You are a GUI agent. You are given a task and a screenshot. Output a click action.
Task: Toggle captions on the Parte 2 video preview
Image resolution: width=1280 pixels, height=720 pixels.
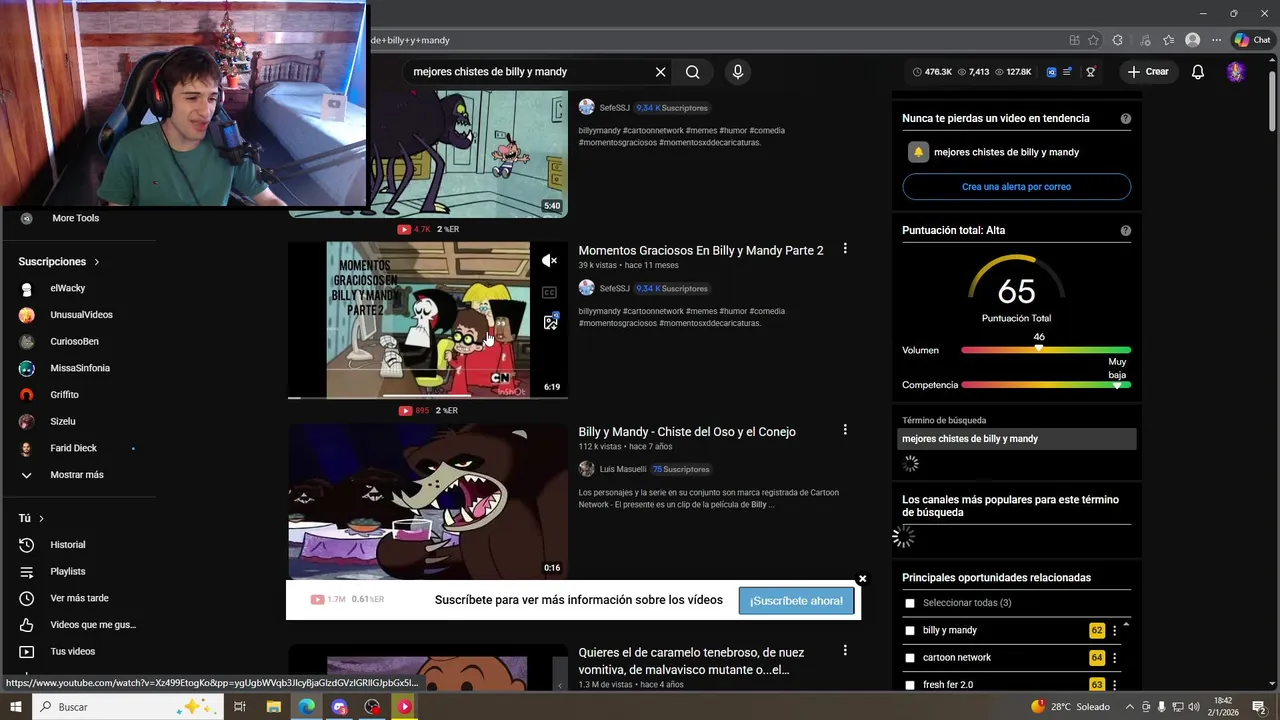[x=549, y=292]
